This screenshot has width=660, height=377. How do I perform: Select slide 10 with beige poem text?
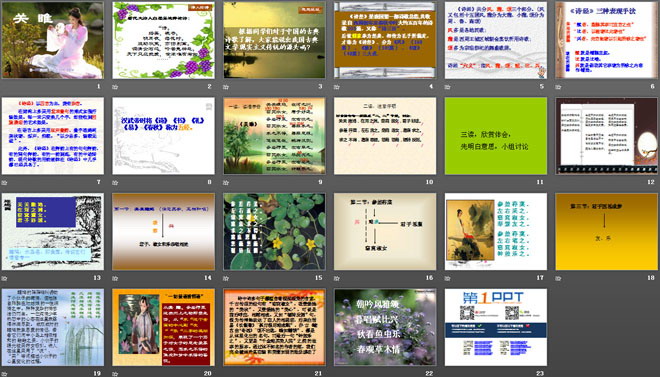pos(385,136)
